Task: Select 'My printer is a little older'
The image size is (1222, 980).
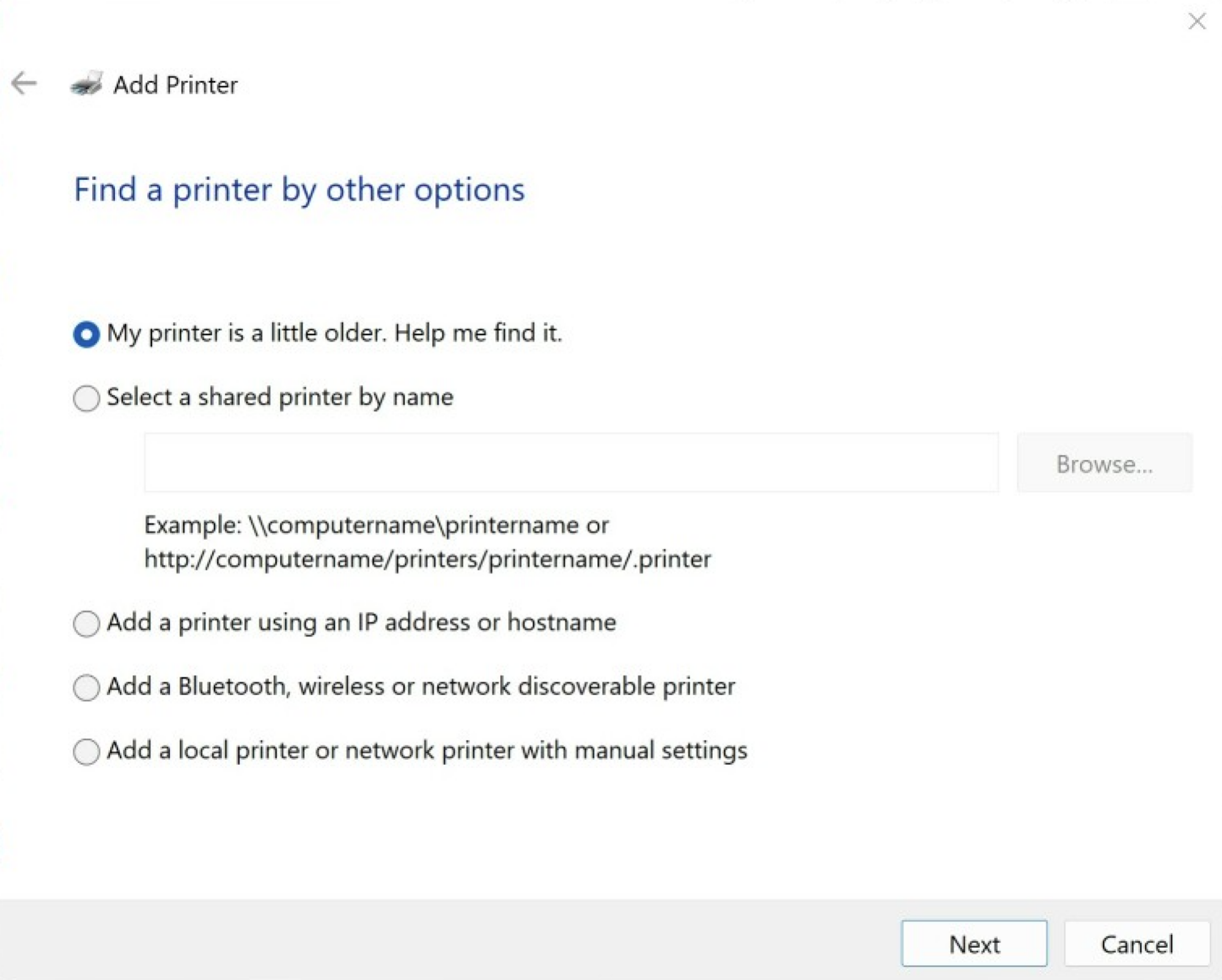Action: coord(85,332)
